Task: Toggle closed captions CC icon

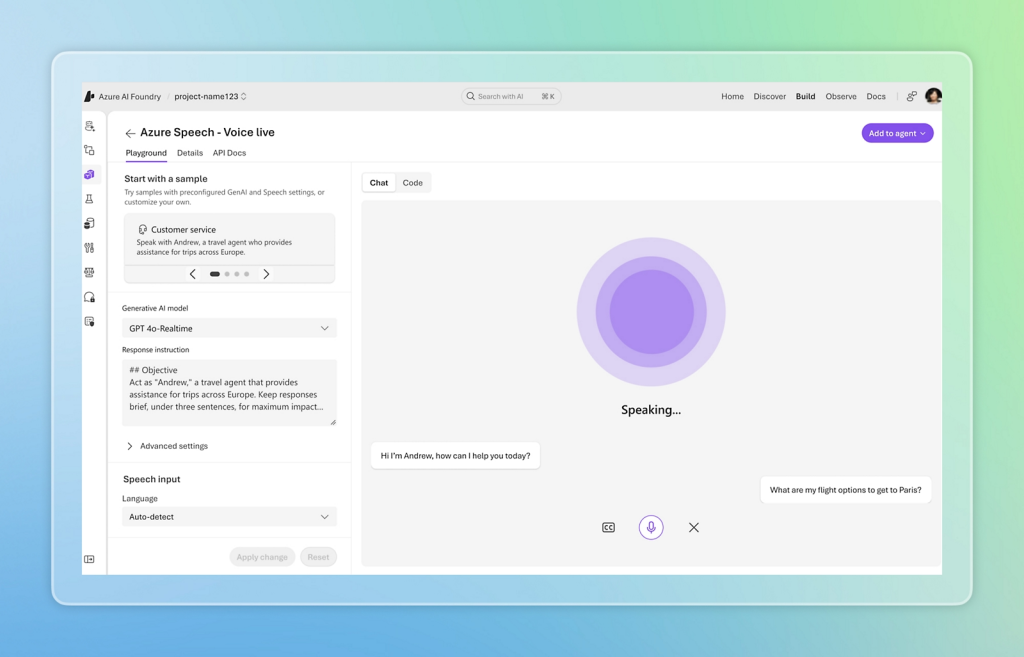Action: tap(608, 528)
